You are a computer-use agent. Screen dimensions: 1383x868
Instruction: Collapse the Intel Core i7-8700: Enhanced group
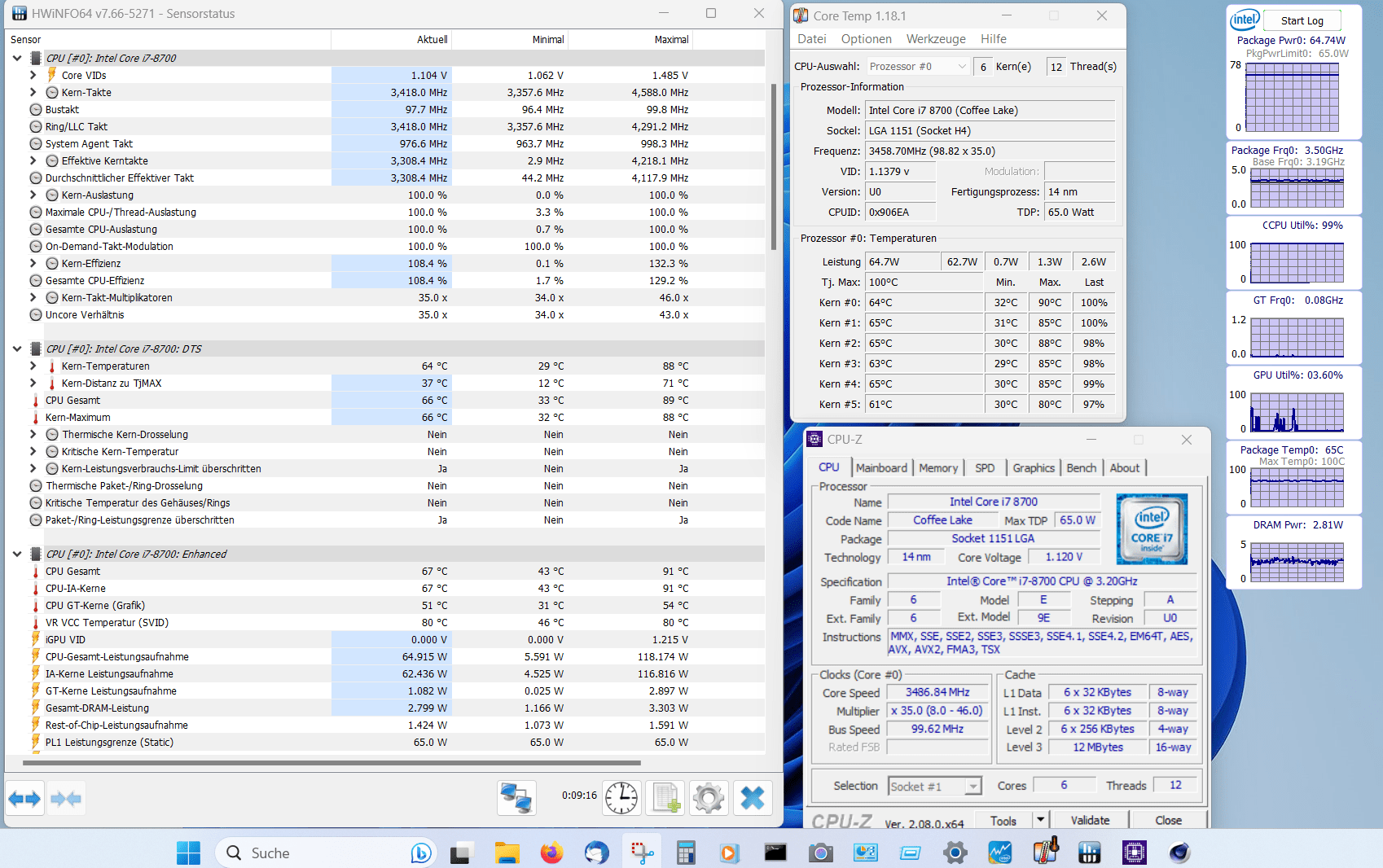pos(17,554)
